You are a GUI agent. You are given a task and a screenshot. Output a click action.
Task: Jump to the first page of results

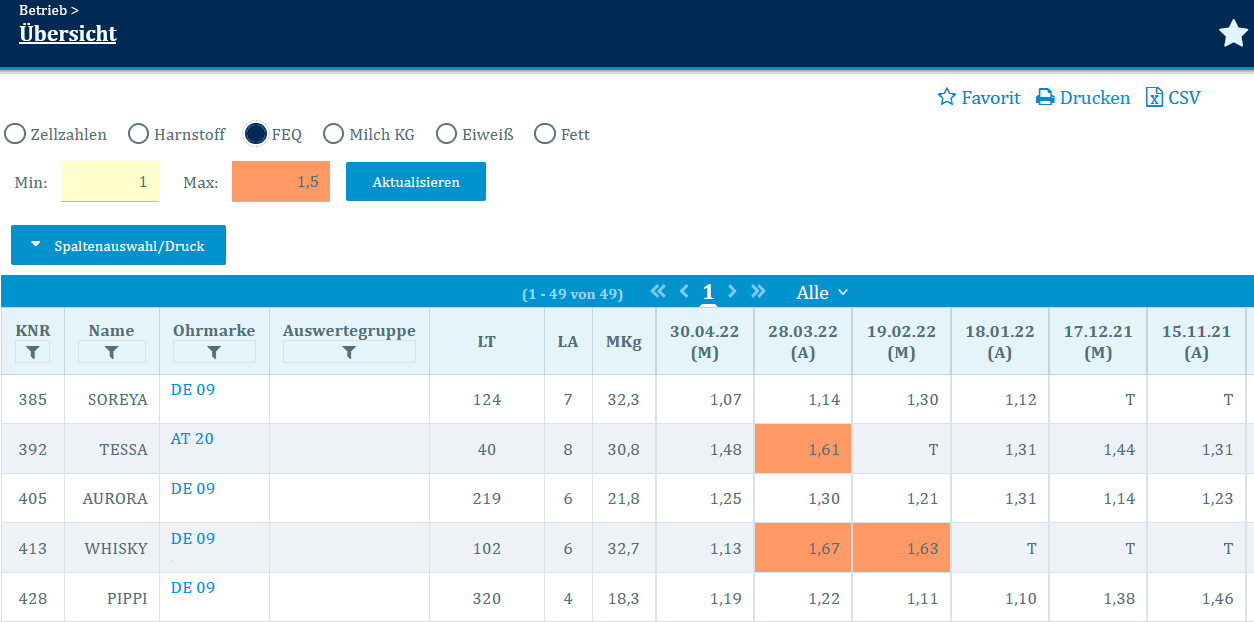click(x=657, y=292)
